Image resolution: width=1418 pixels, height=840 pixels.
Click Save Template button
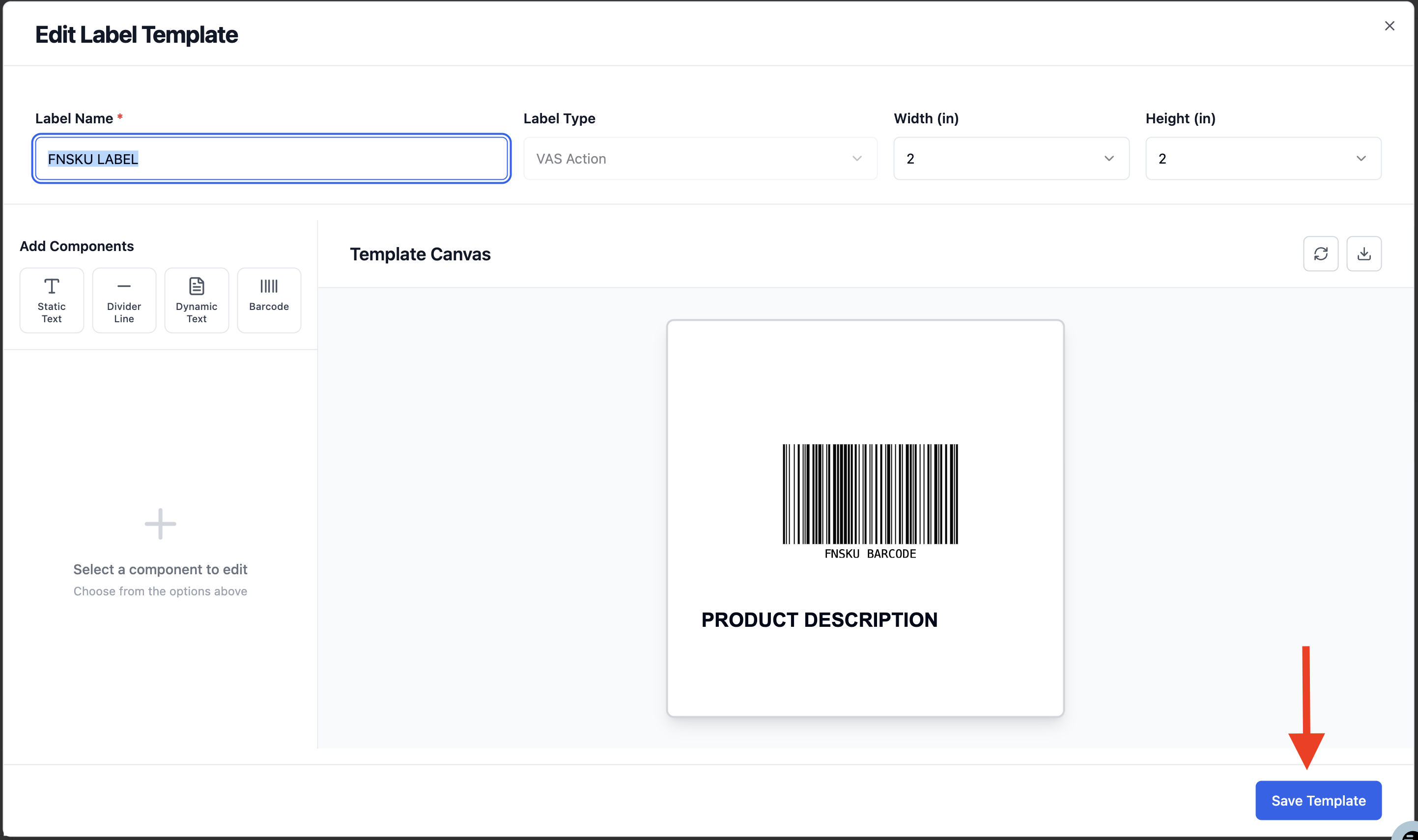tap(1318, 800)
